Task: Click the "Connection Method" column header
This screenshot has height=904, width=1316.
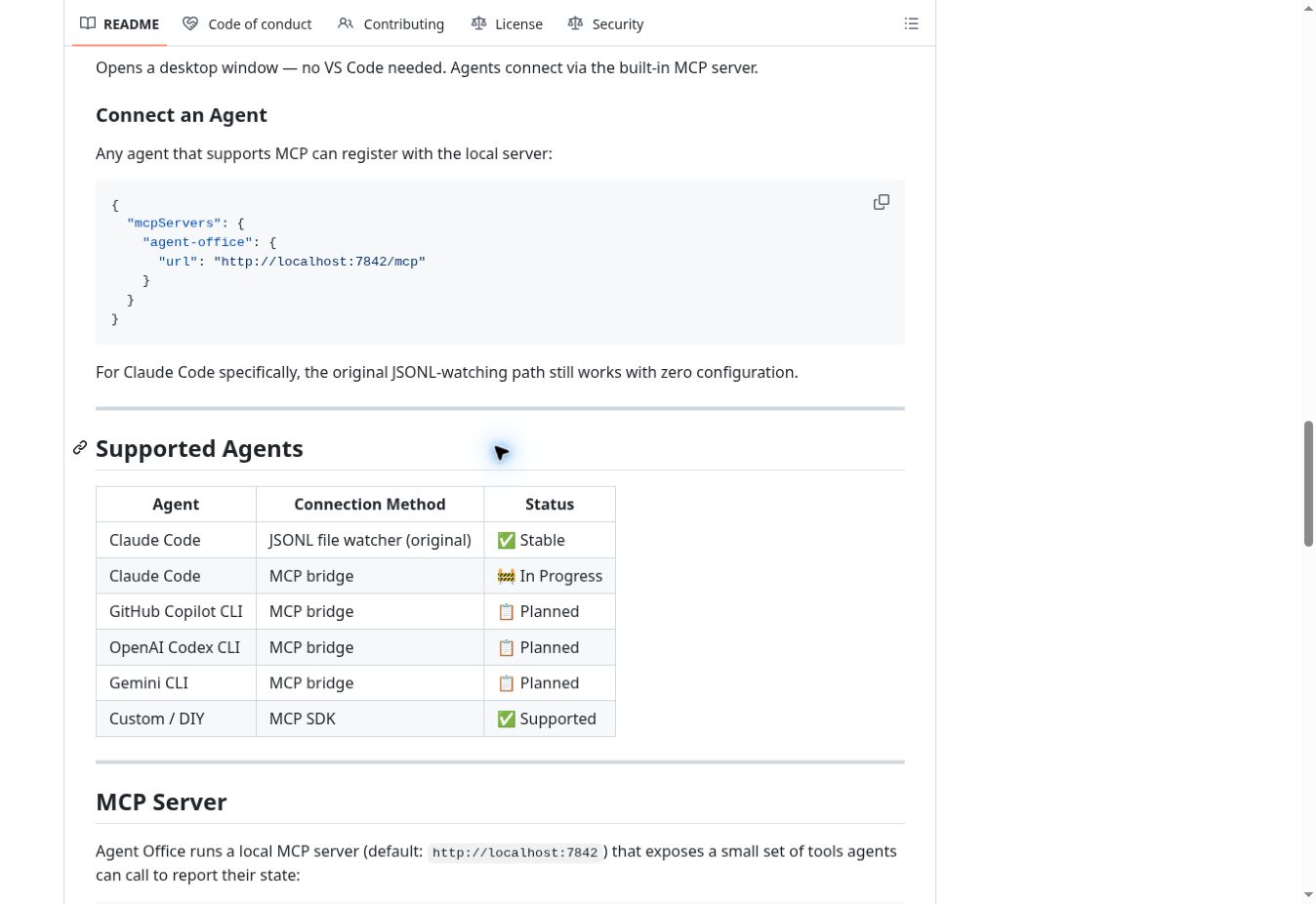Action: [x=370, y=504]
